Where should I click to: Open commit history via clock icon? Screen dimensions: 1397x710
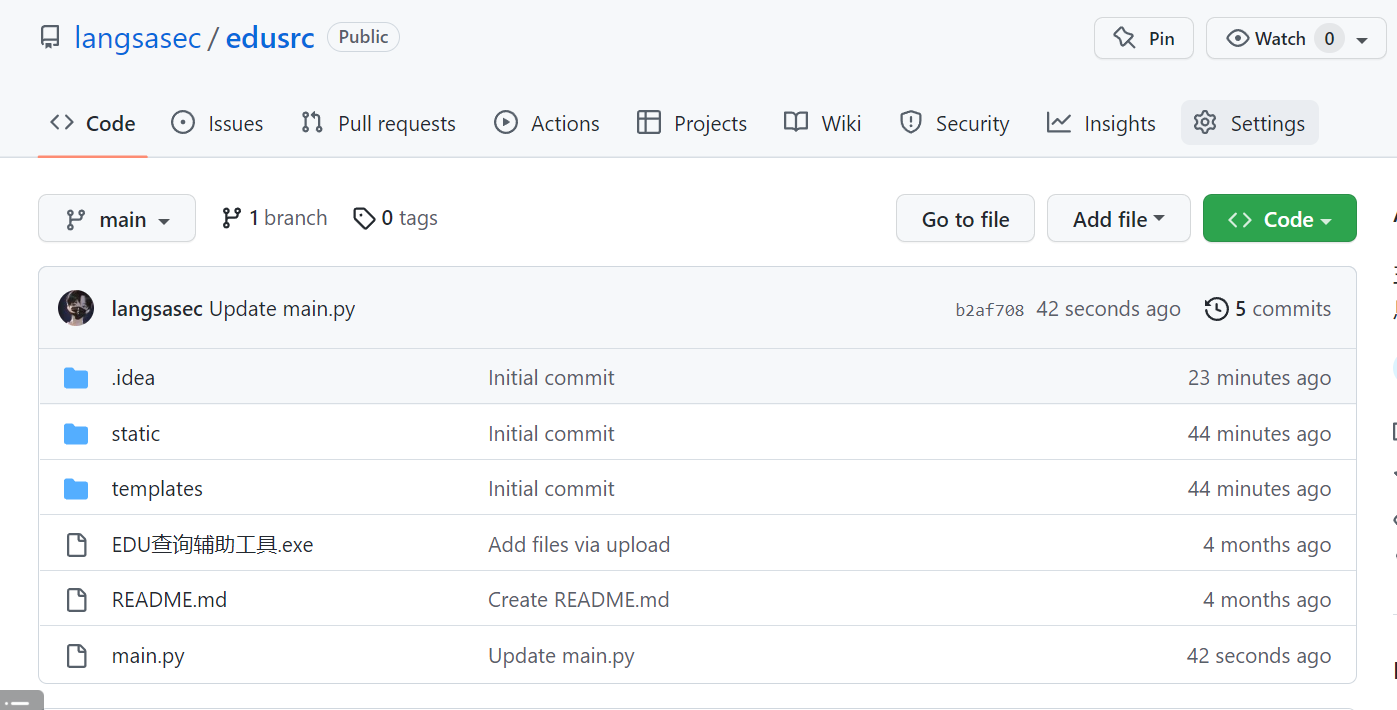(x=1216, y=309)
